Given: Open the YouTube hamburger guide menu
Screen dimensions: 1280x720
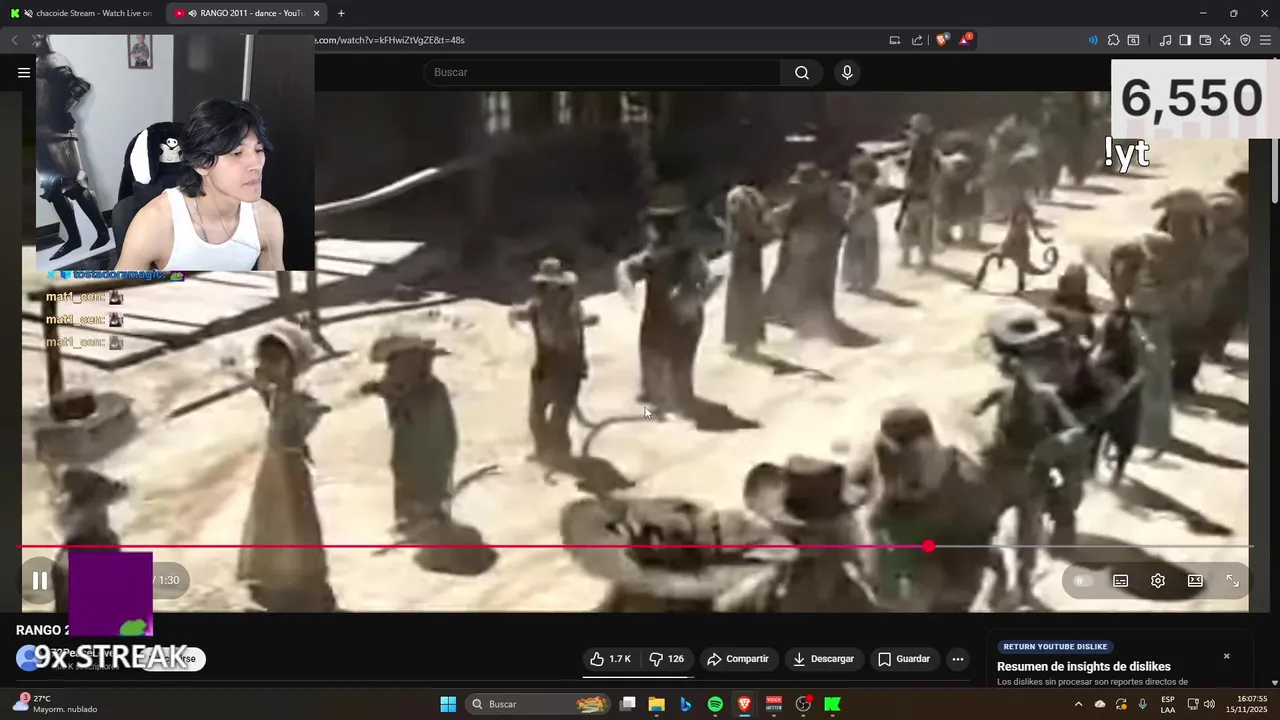Looking at the screenshot, I should tap(24, 72).
